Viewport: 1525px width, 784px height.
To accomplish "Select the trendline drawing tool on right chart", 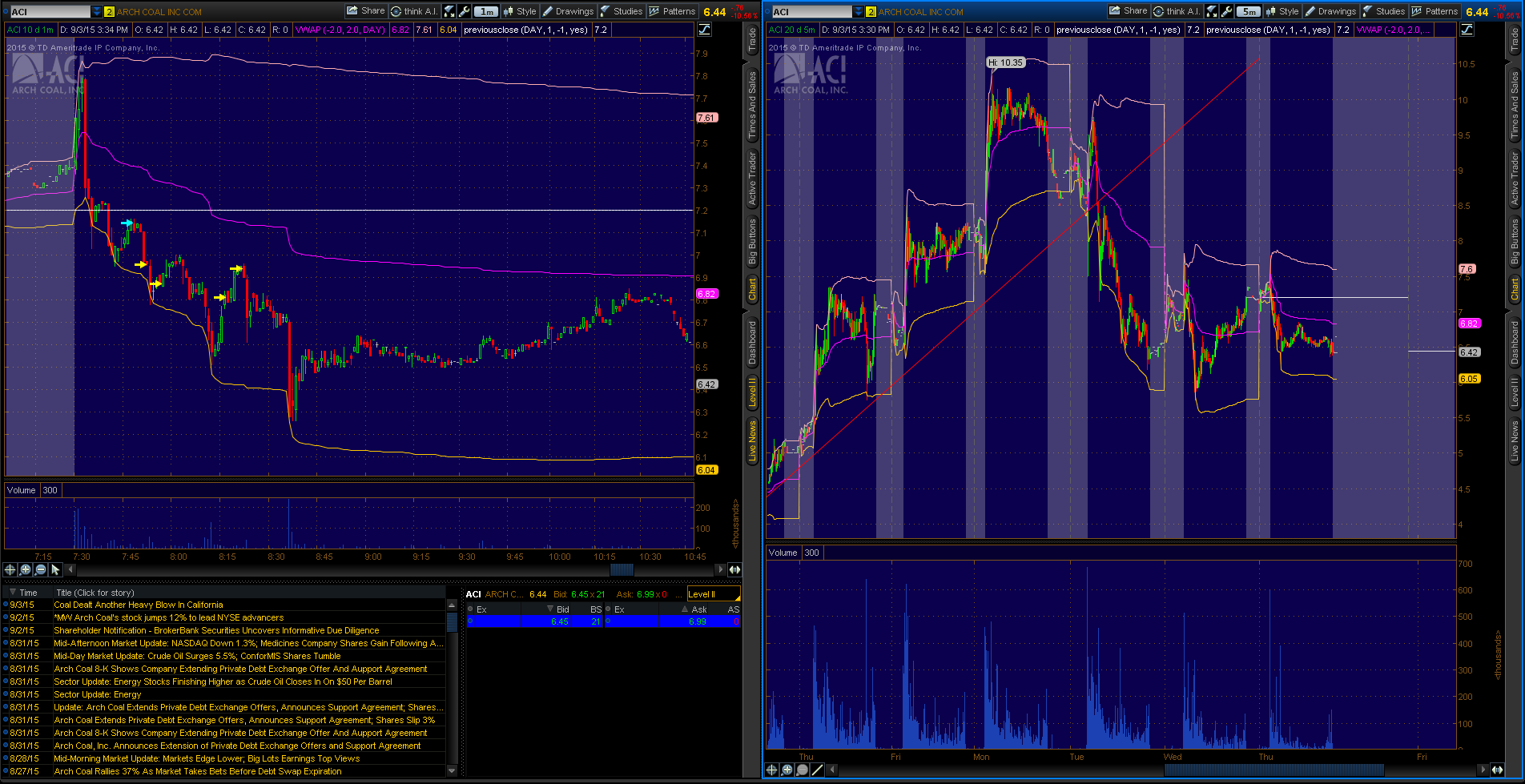I will (x=818, y=770).
